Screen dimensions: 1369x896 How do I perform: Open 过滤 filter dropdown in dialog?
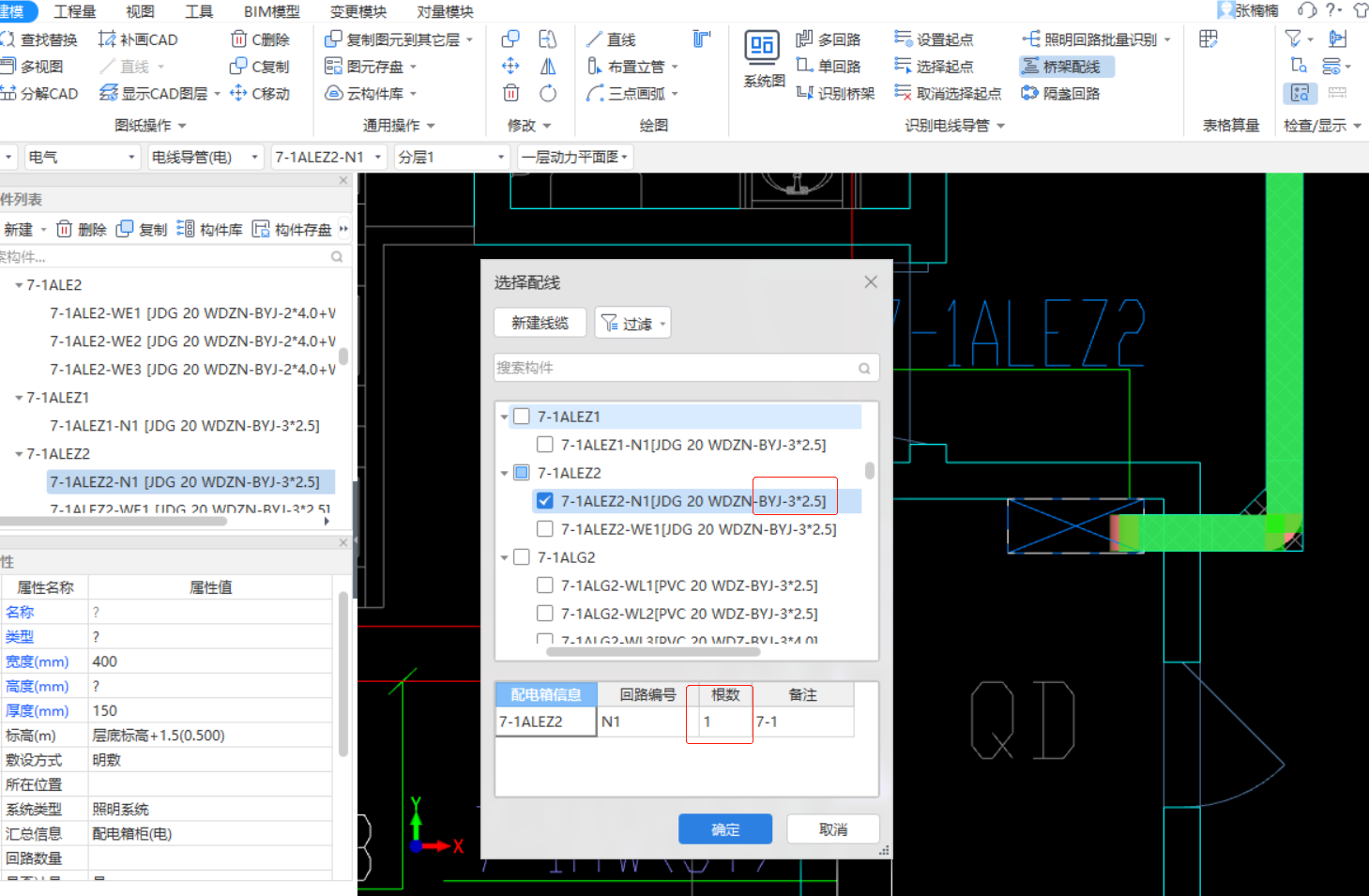point(633,323)
